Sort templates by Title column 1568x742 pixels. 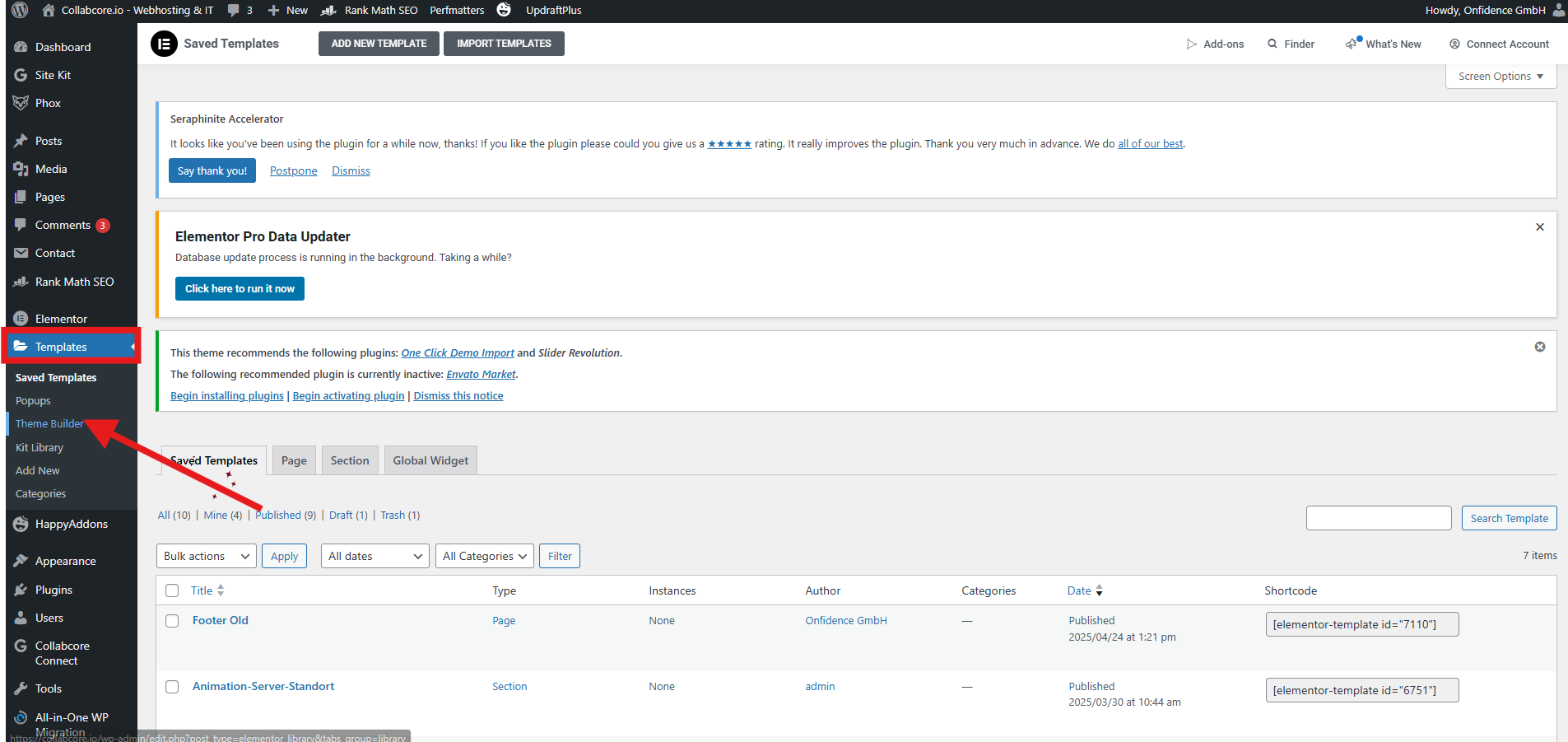[x=207, y=590]
